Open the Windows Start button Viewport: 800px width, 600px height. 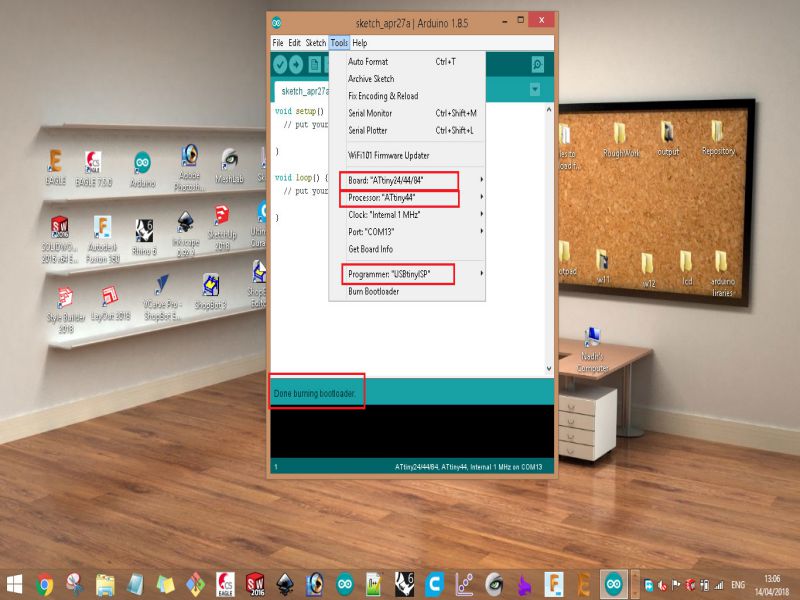14,585
